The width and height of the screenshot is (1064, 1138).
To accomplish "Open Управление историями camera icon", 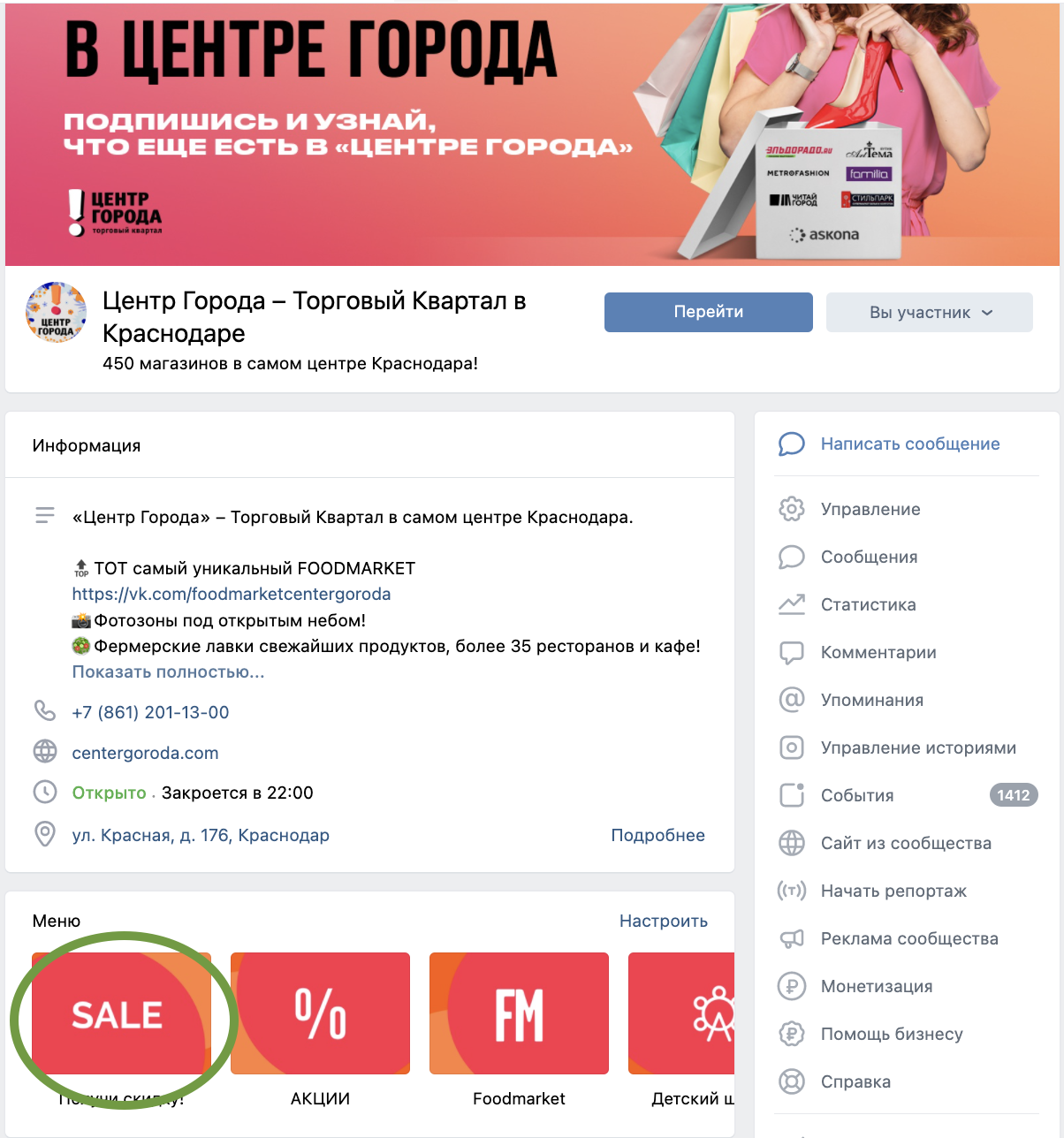I will 792,747.
